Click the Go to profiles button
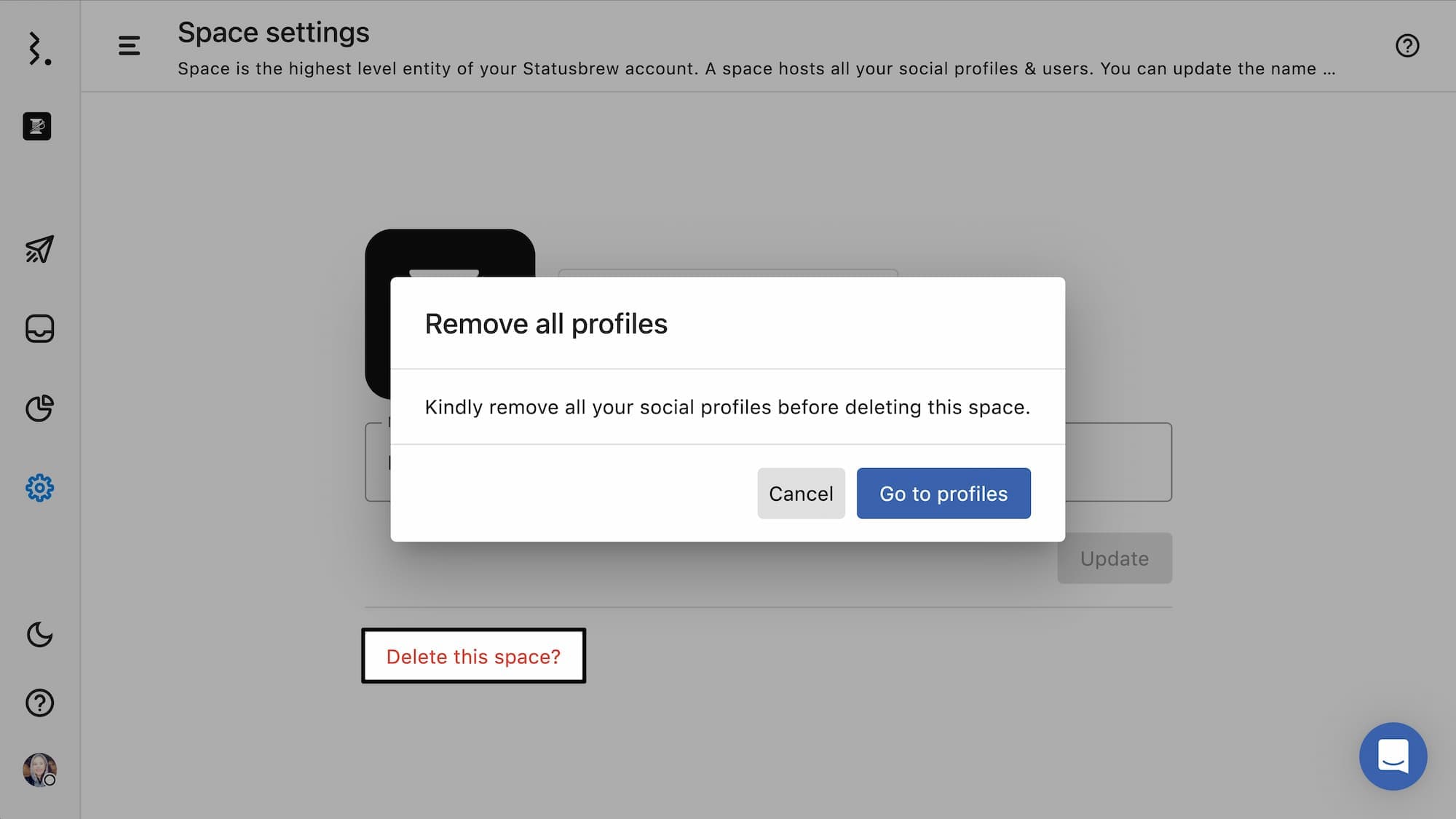This screenshot has width=1456, height=819. point(943,494)
